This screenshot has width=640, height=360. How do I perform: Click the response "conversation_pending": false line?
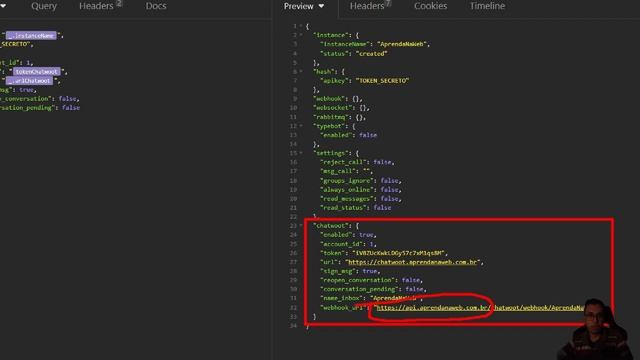coord(373,289)
